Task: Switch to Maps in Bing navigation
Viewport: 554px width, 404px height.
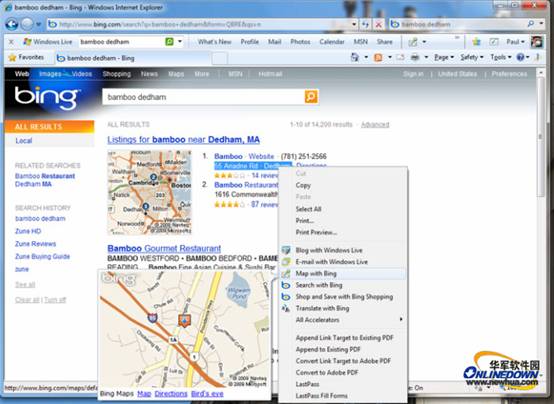Action: [x=176, y=74]
